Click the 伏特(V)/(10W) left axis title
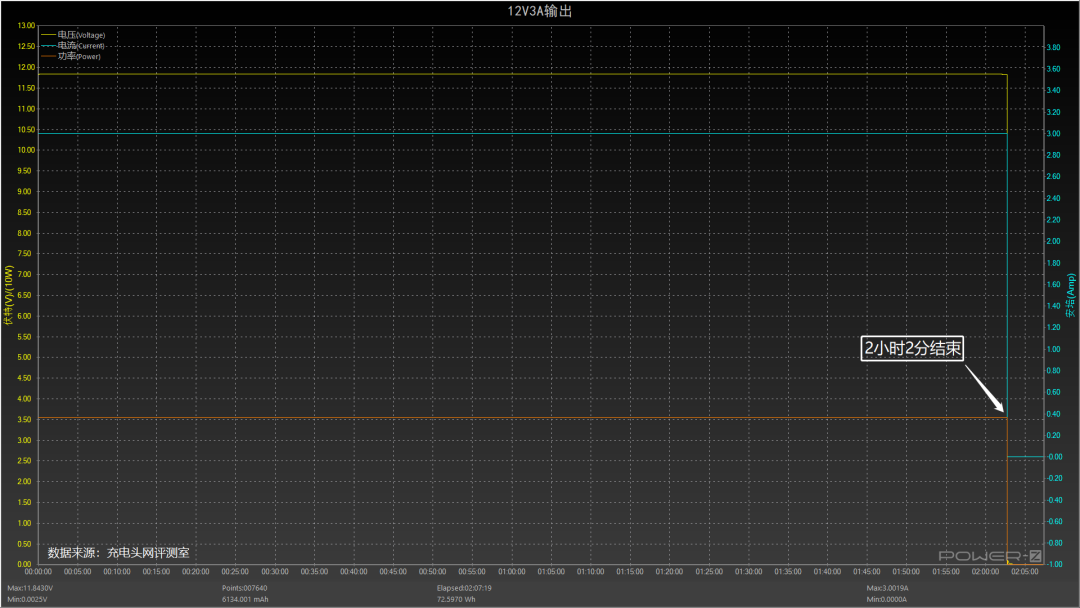Viewport: 1080px width, 608px height. [9, 295]
